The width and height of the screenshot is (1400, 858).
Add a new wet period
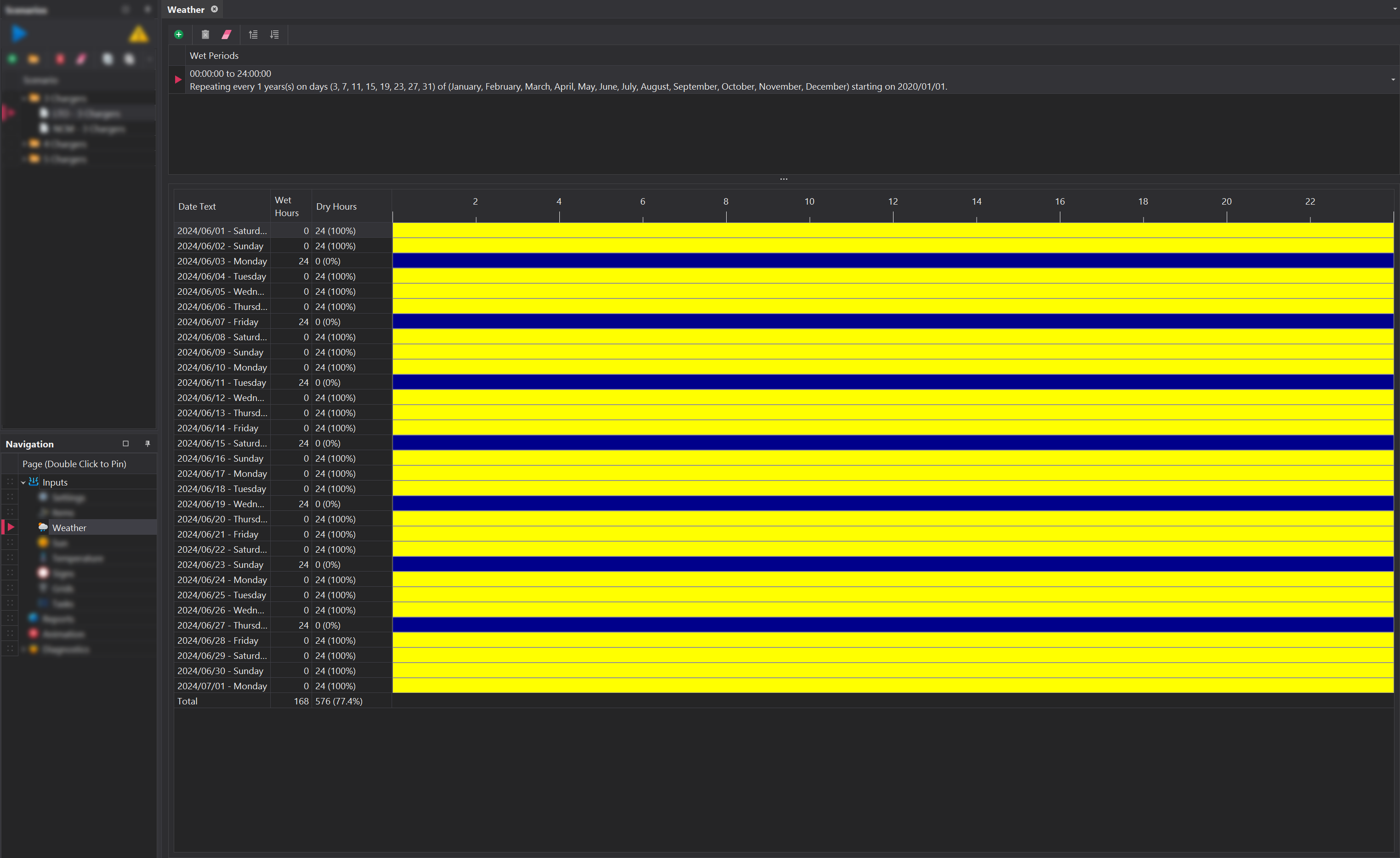(x=178, y=34)
